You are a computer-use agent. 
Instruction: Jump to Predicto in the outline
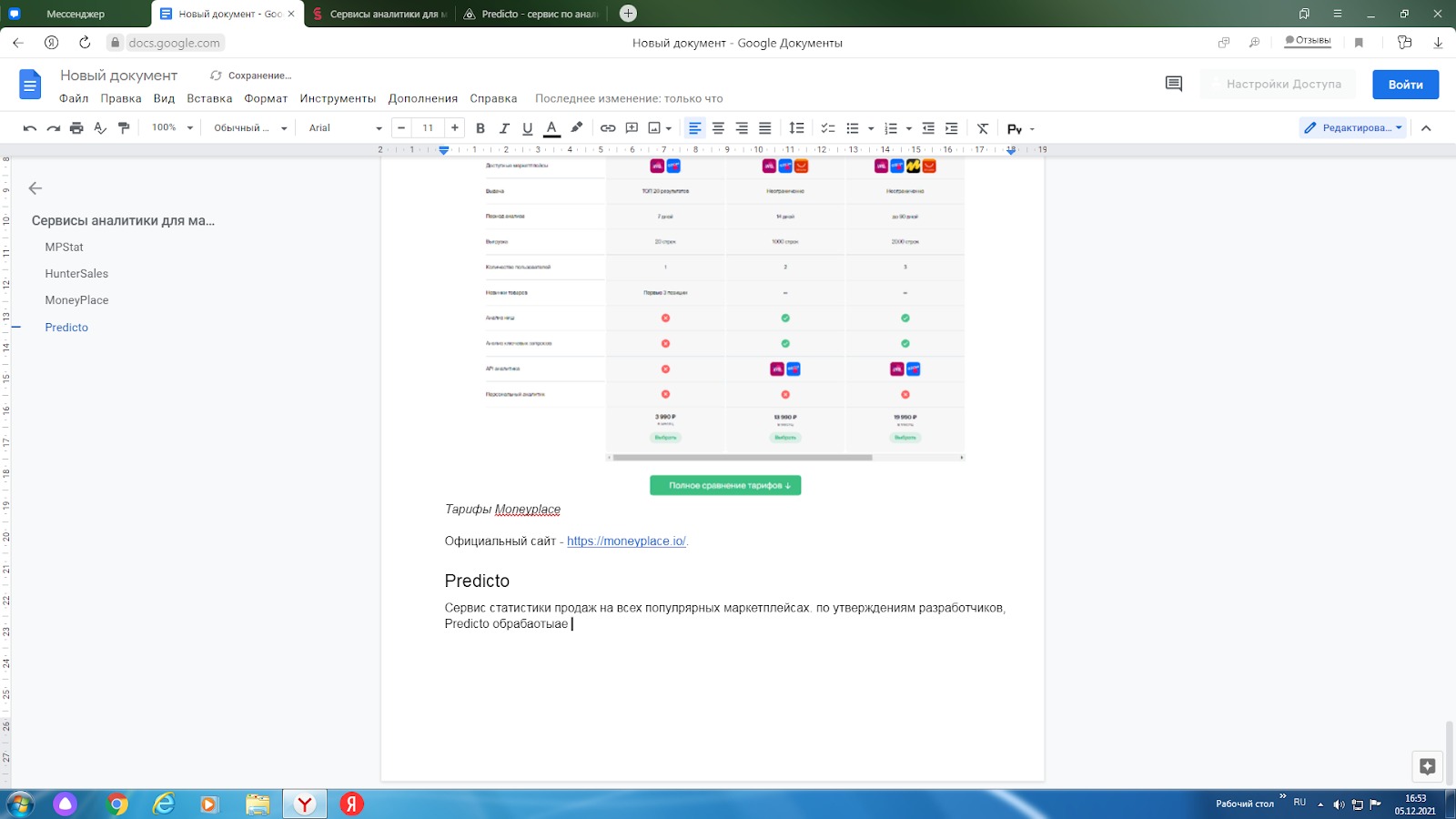point(66,328)
